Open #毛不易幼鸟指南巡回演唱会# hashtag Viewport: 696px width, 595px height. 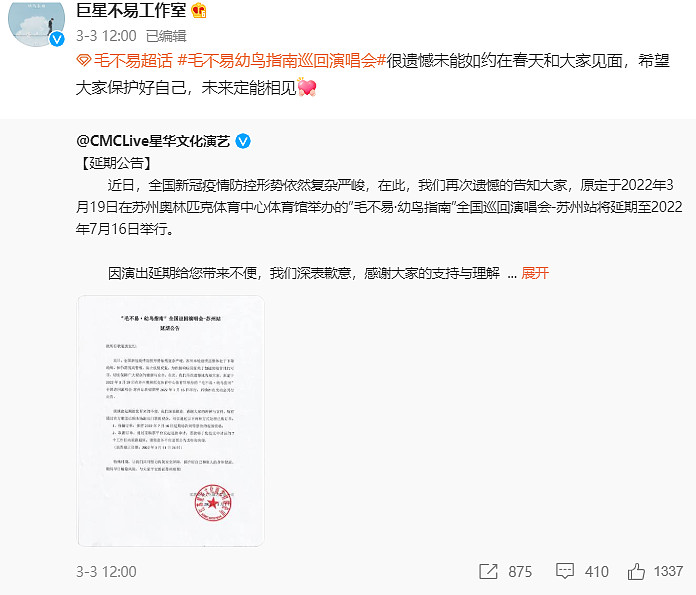point(282,60)
